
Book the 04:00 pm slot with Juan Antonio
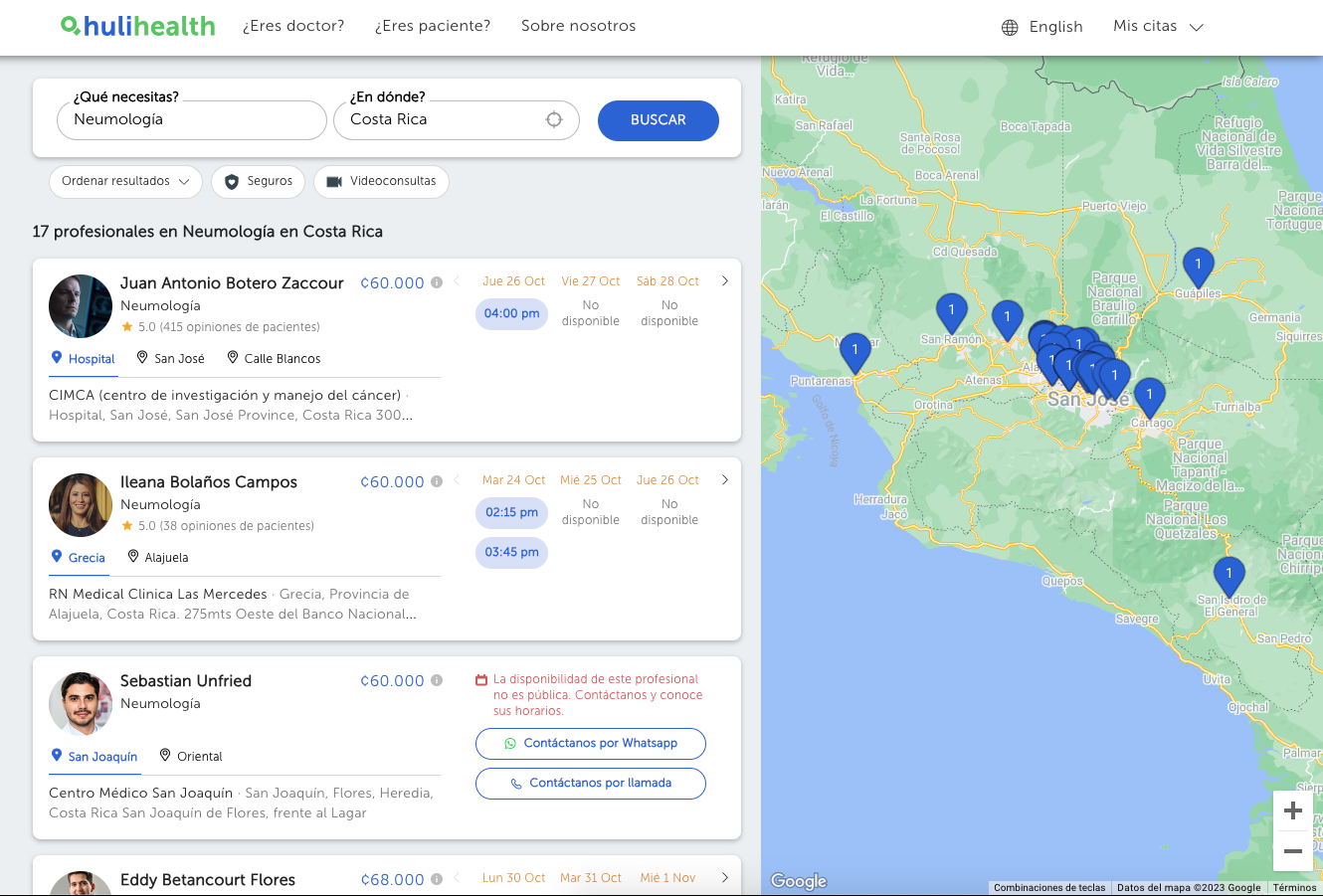[x=511, y=313]
